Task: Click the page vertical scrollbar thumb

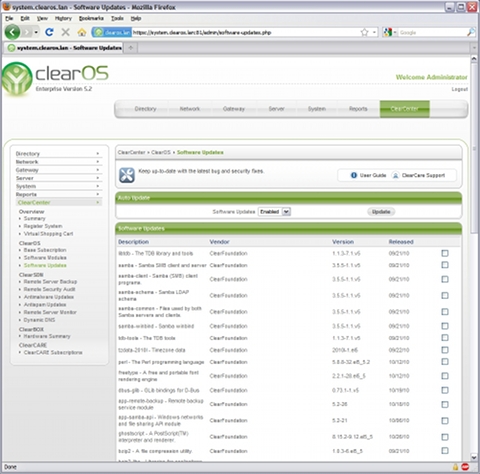Action: pyautogui.click(x=474, y=148)
